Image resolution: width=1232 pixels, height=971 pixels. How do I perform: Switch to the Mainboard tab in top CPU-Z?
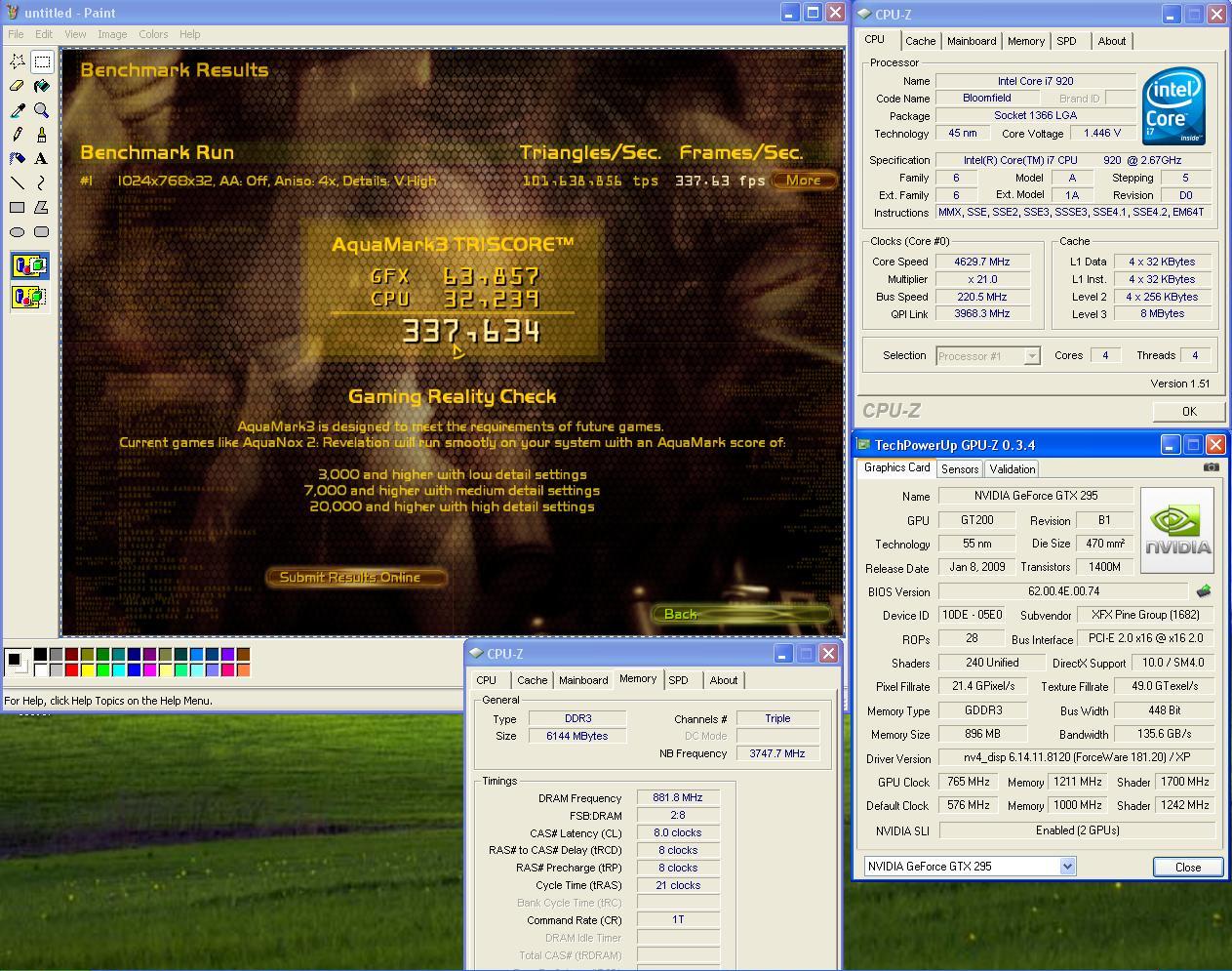tap(972, 41)
